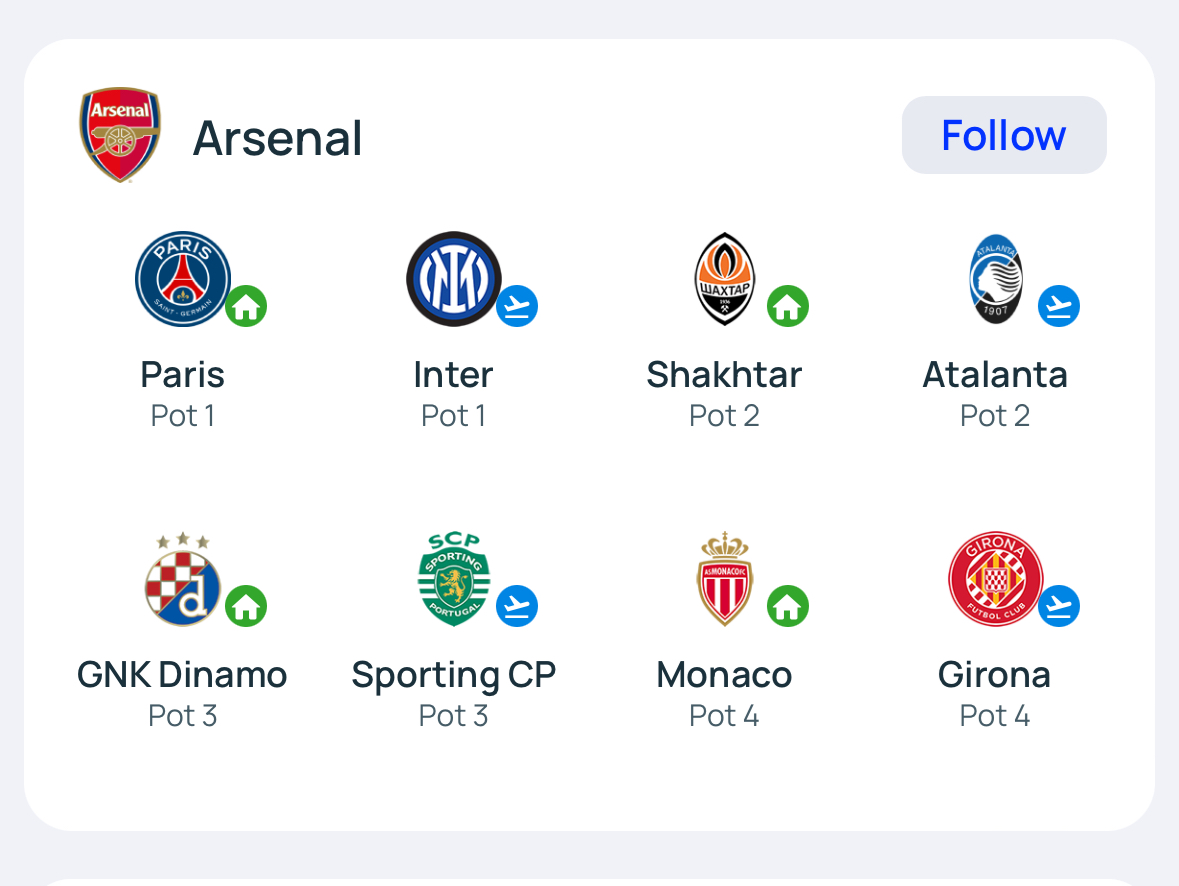1179x886 pixels.
Task: Click the Monaco club crest
Action: point(724,580)
